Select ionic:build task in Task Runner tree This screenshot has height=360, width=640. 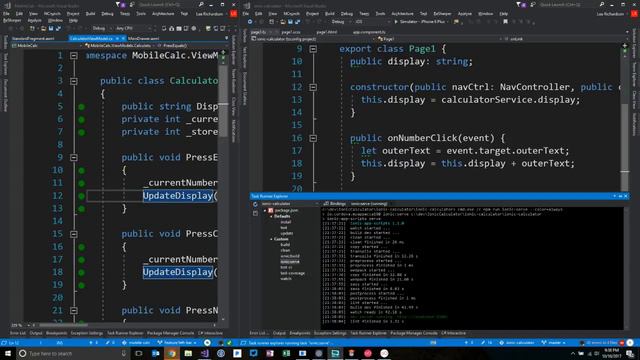point(290,256)
